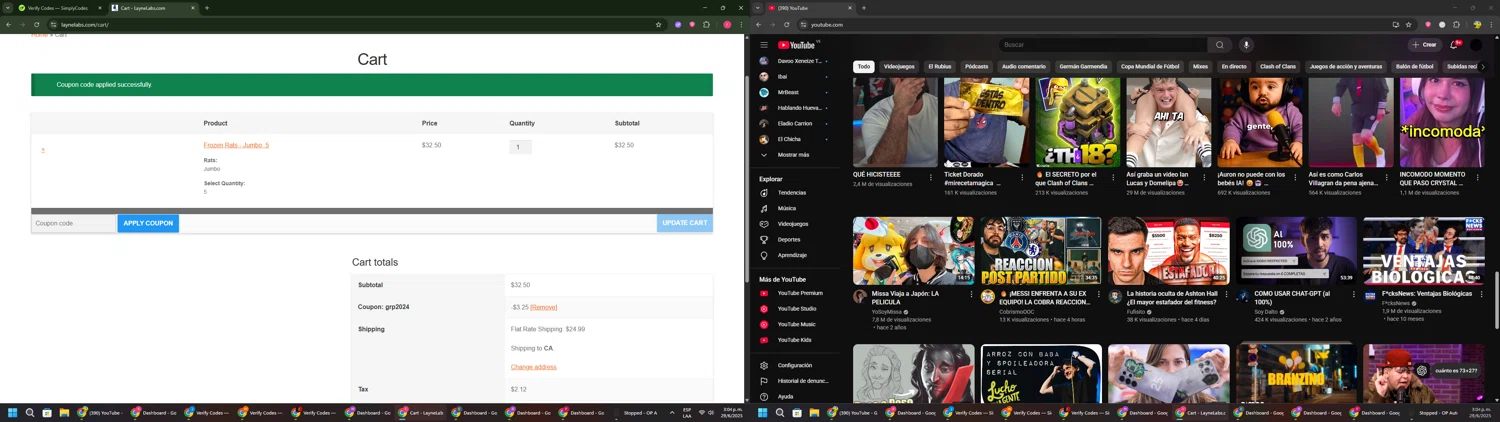
Task: Open extensions puzzle icon in LayneLabs window
Action: [706, 24]
